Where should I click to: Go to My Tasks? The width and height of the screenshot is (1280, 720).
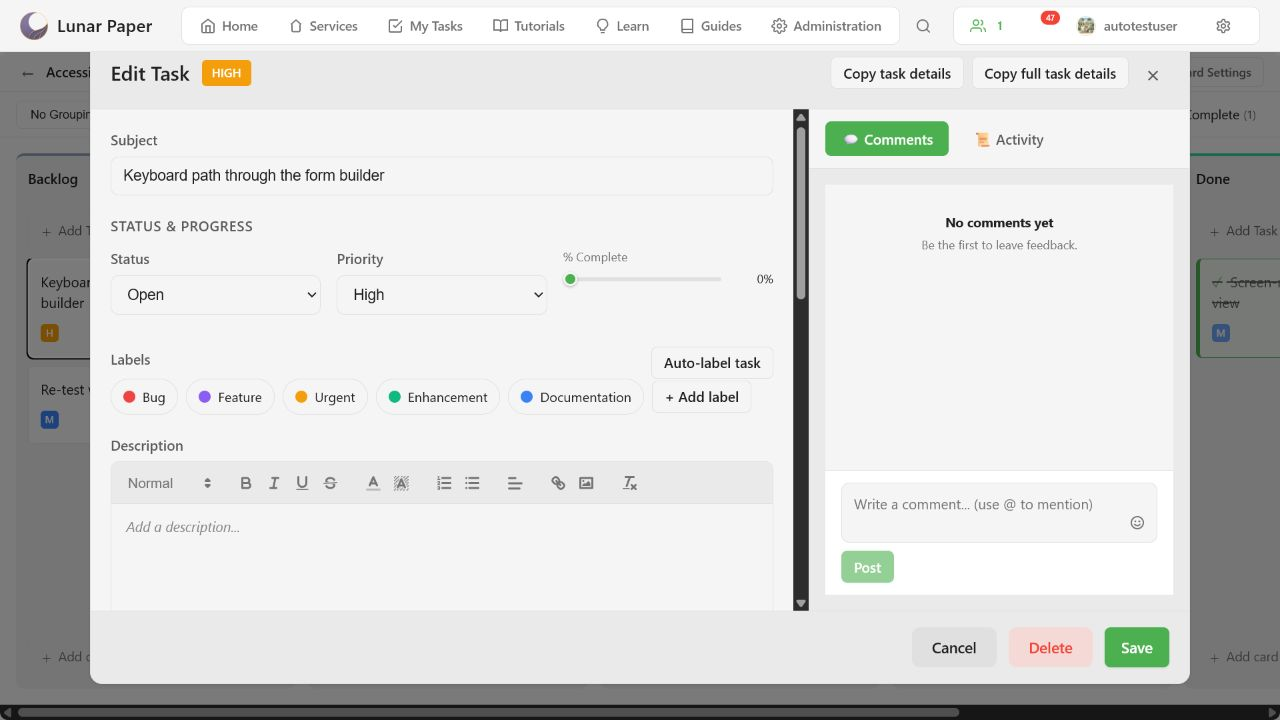coord(425,26)
